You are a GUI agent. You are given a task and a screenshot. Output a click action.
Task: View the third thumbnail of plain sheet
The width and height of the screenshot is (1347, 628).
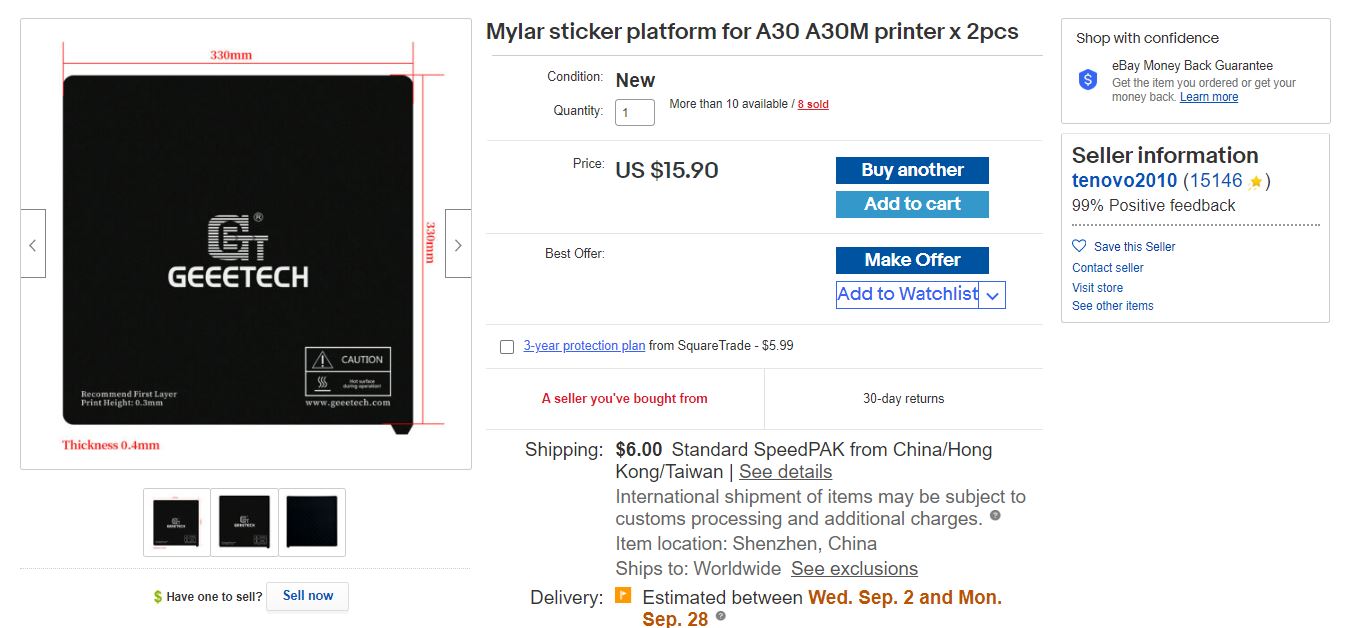pos(312,522)
